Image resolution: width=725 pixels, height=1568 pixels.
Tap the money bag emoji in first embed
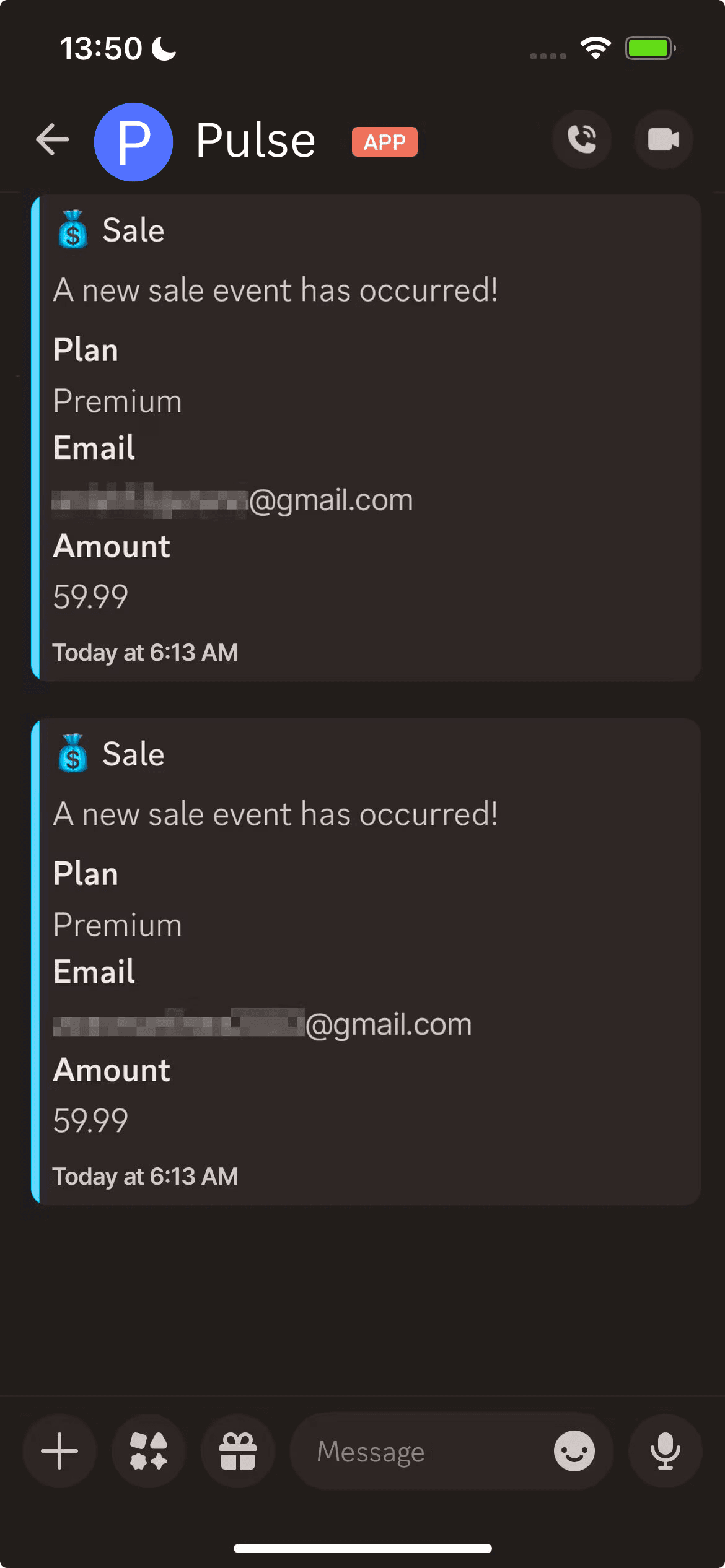coord(72,229)
